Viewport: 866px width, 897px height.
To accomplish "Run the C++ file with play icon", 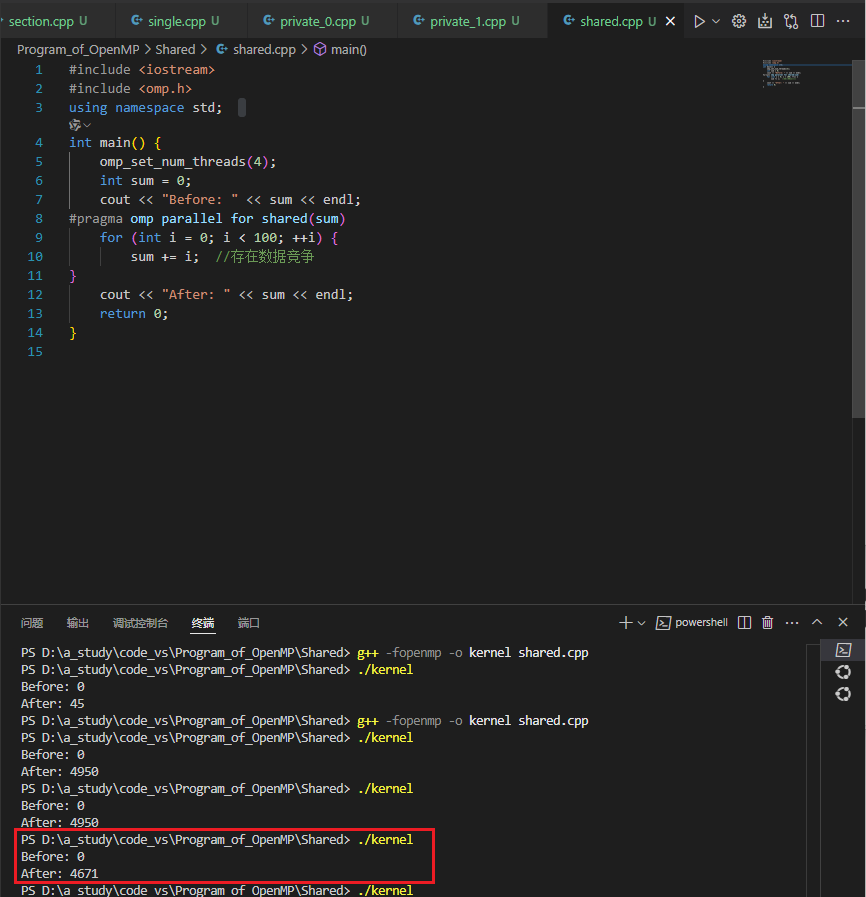I will 699,21.
